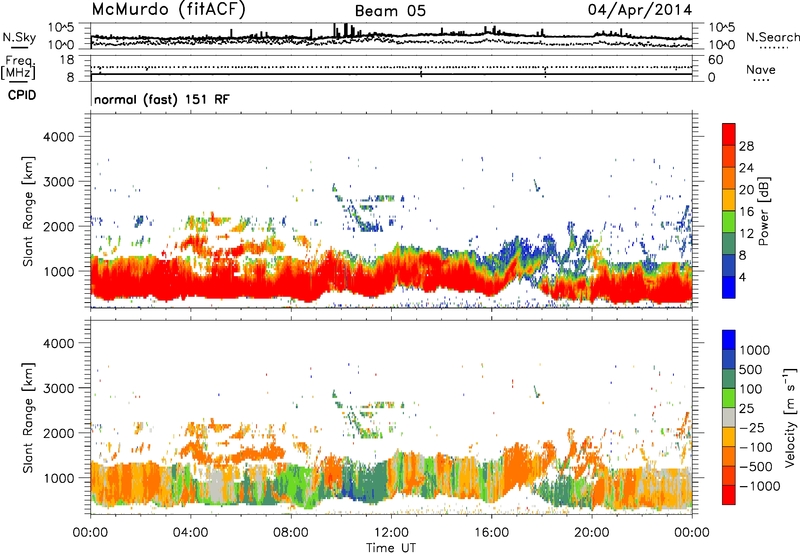Viewport: 800px width, 554px height.
Task: Click the 20:00 time tick label
Action: point(592,533)
